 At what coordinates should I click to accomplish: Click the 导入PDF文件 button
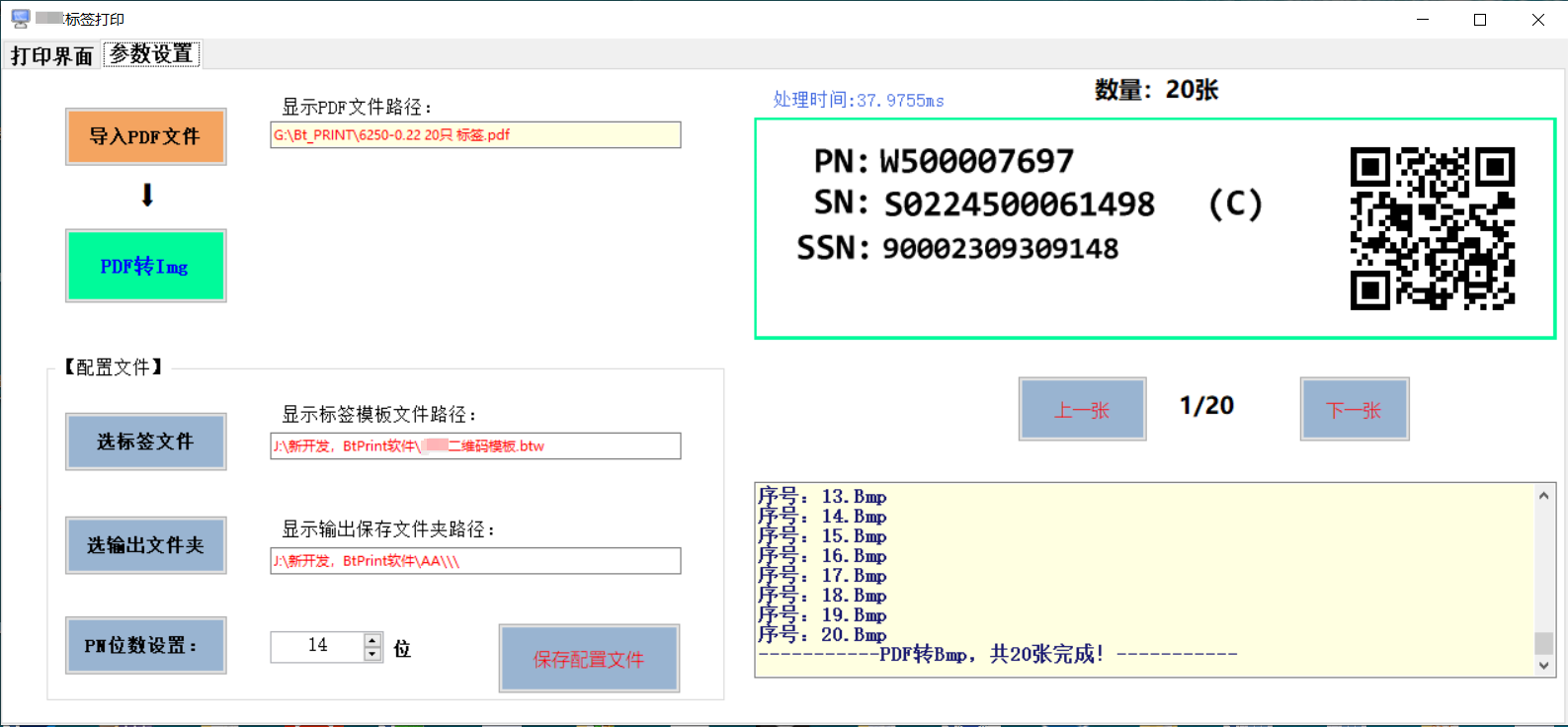click(x=146, y=136)
